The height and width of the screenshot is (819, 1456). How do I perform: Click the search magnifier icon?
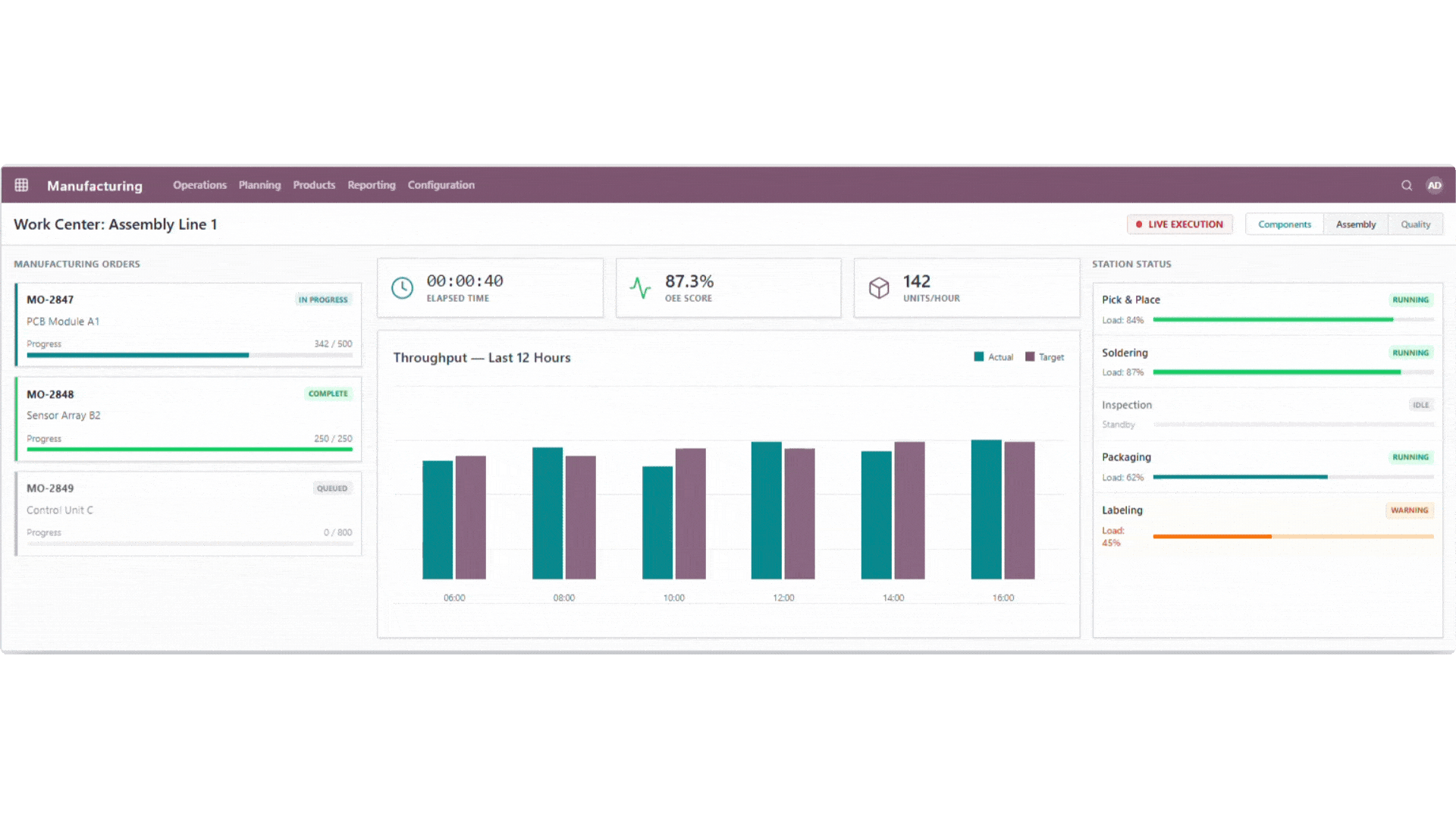coord(1407,185)
